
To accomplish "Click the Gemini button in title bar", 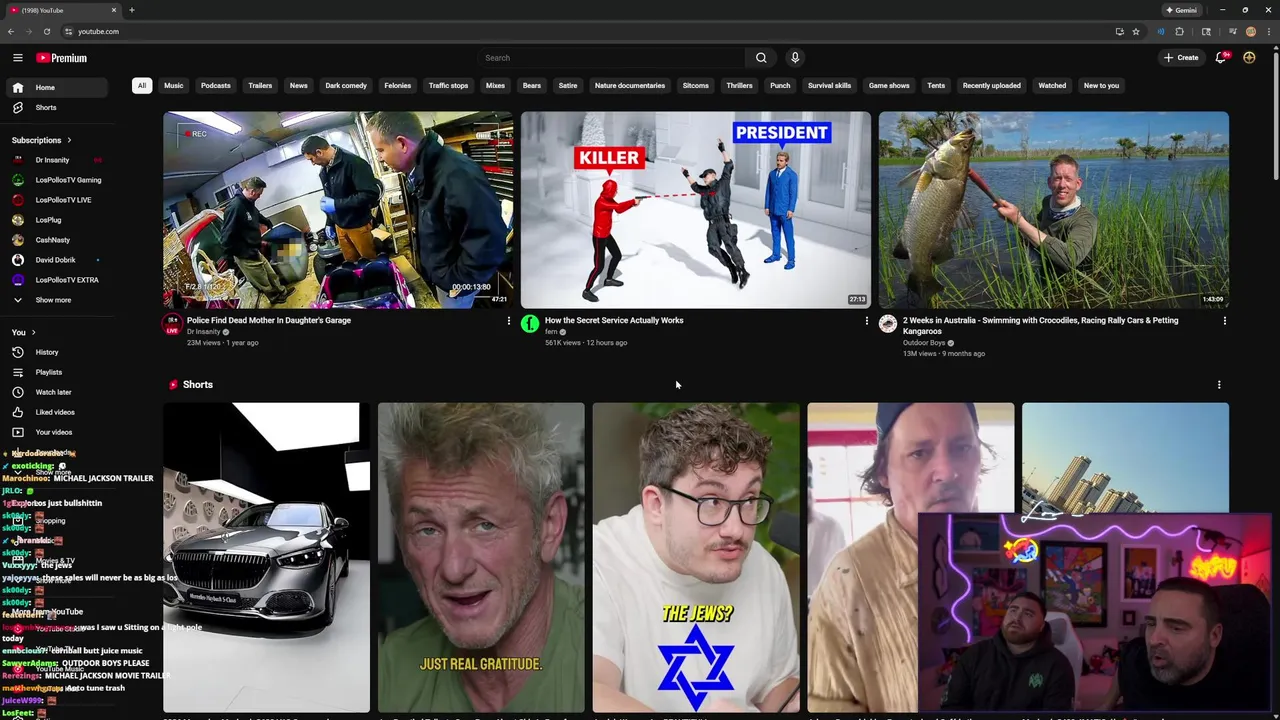I will click(1181, 10).
